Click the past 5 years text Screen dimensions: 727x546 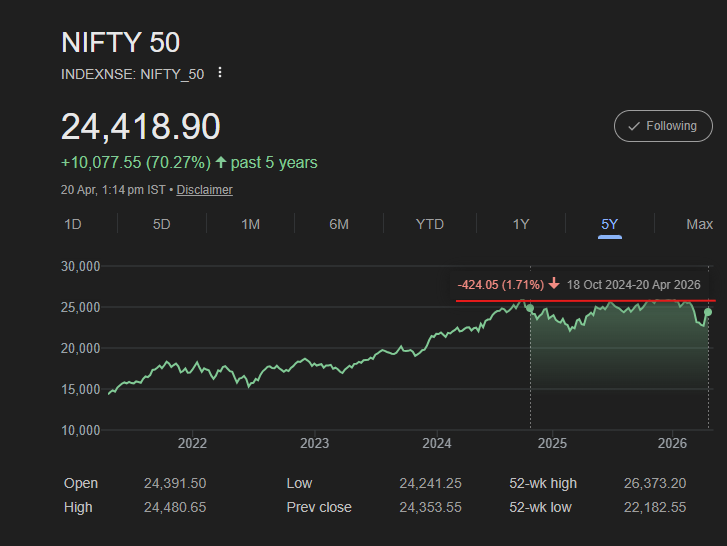coord(274,163)
